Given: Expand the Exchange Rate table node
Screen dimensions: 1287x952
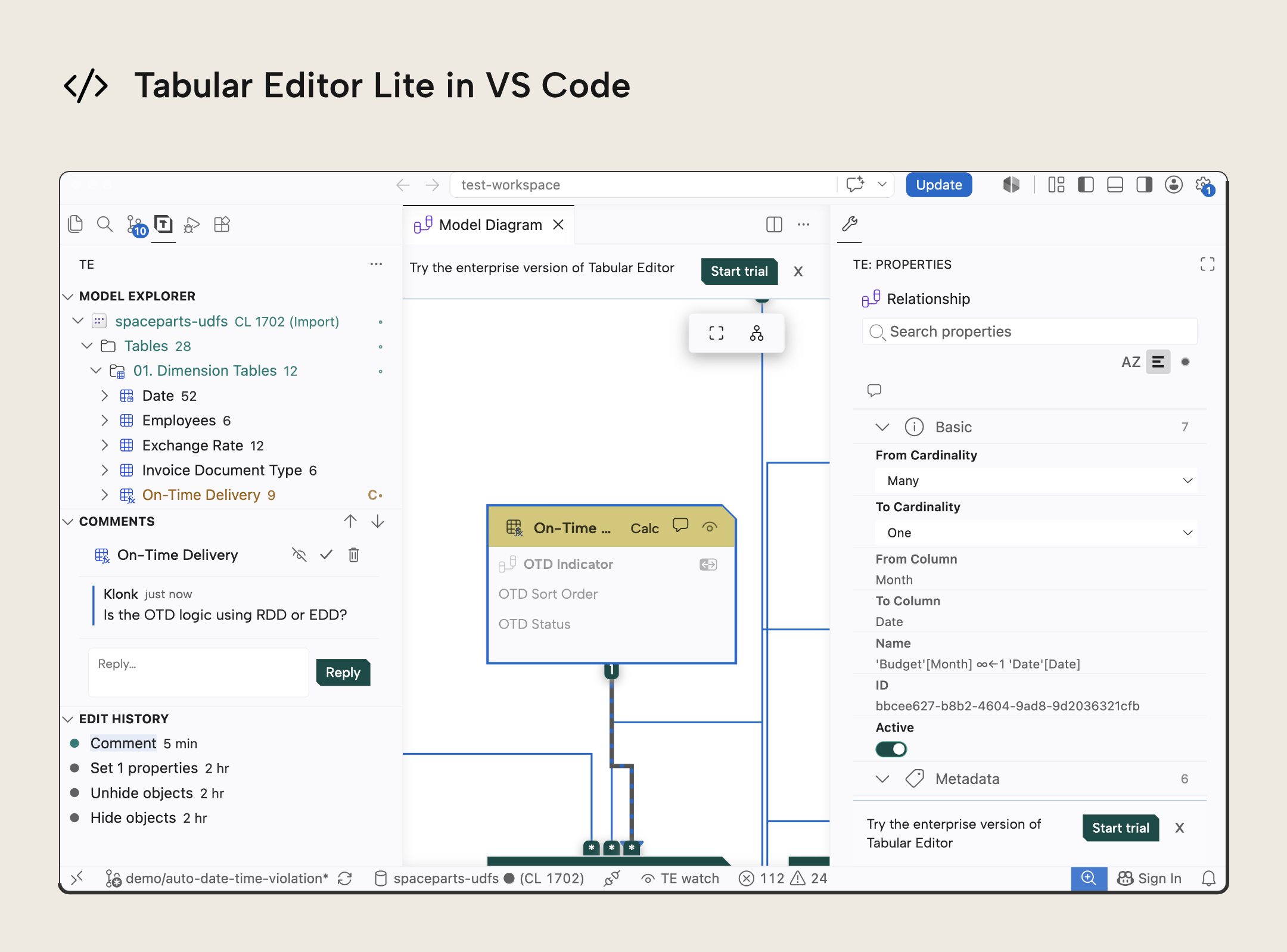Looking at the screenshot, I should (x=105, y=445).
